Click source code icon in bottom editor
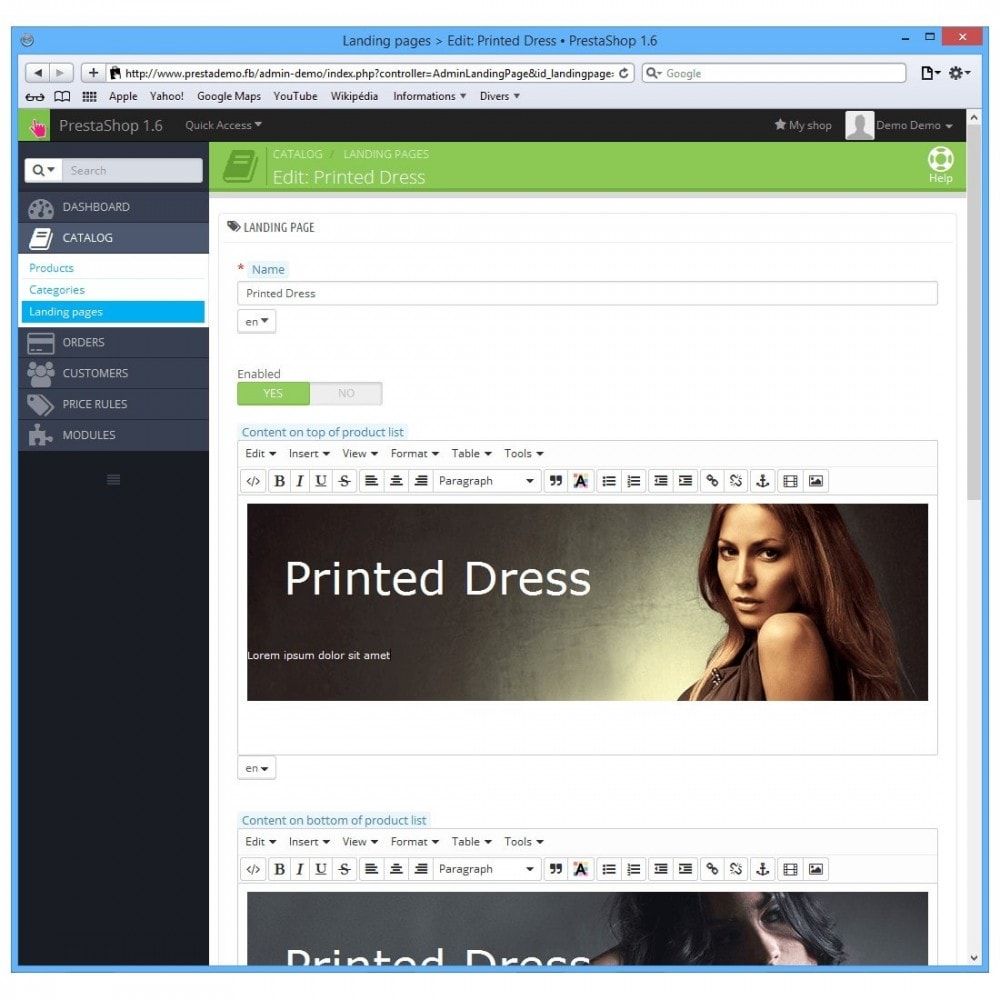1000x1000 pixels. point(253,869)
